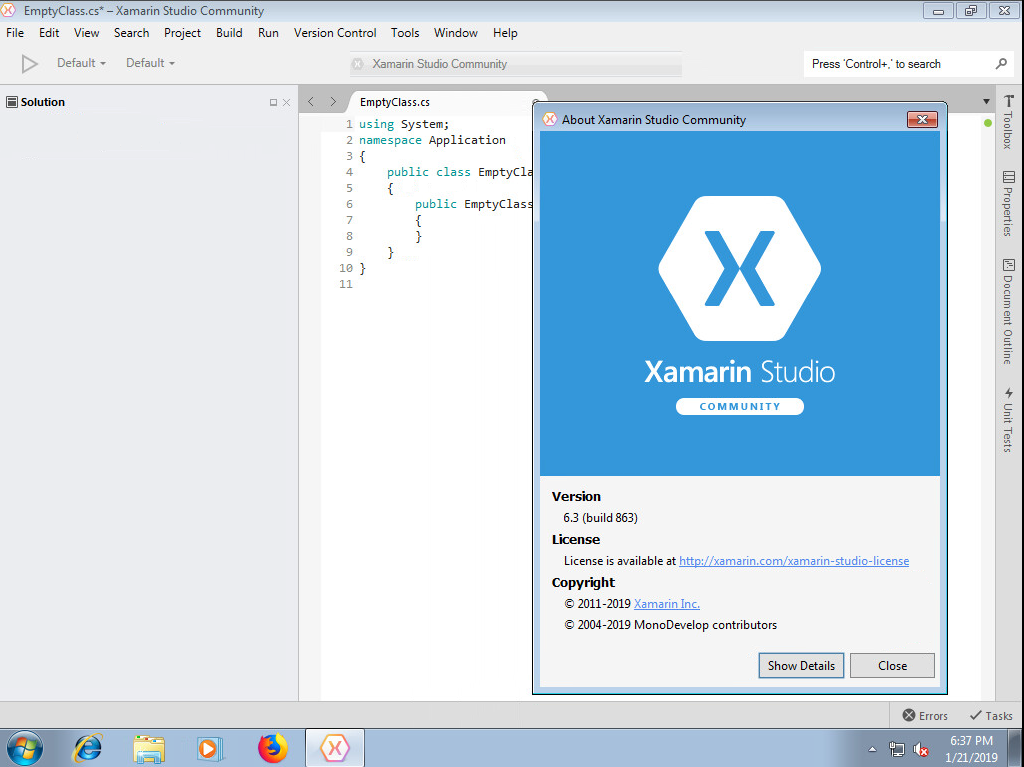
Task: Open Firefox from the taskbar
Action: coord(272,747)
